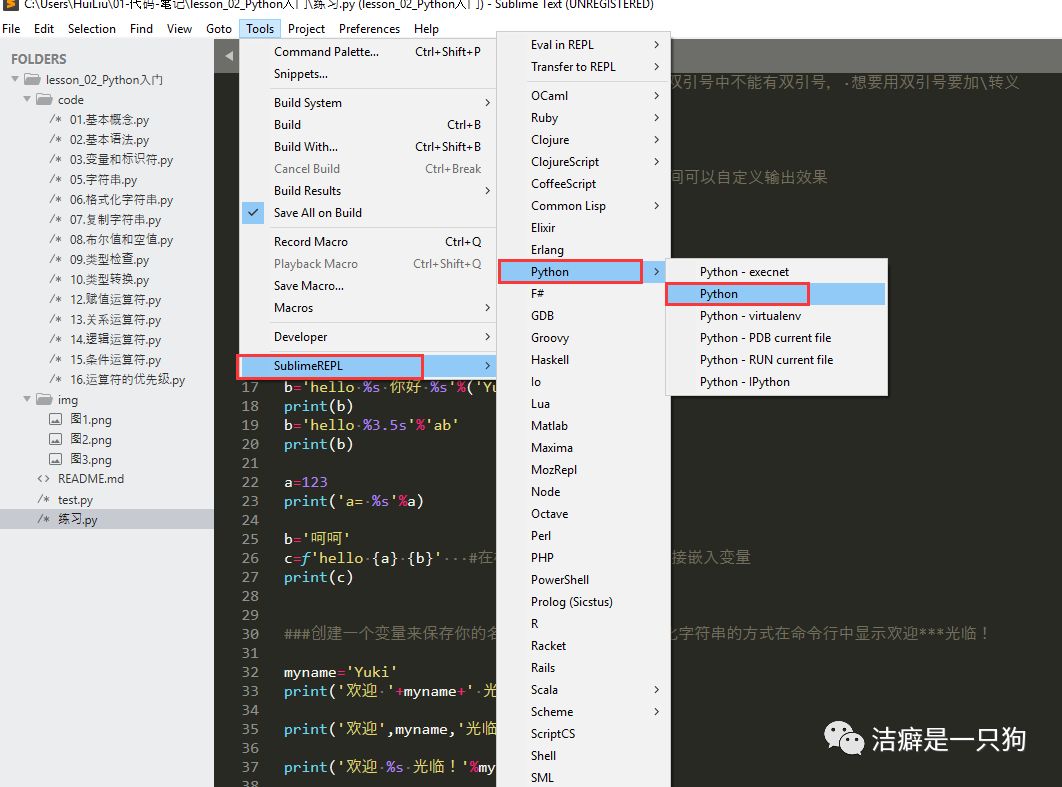Click Build in Tools menu
Screen dimensions: 1062x787
[368, 125]
